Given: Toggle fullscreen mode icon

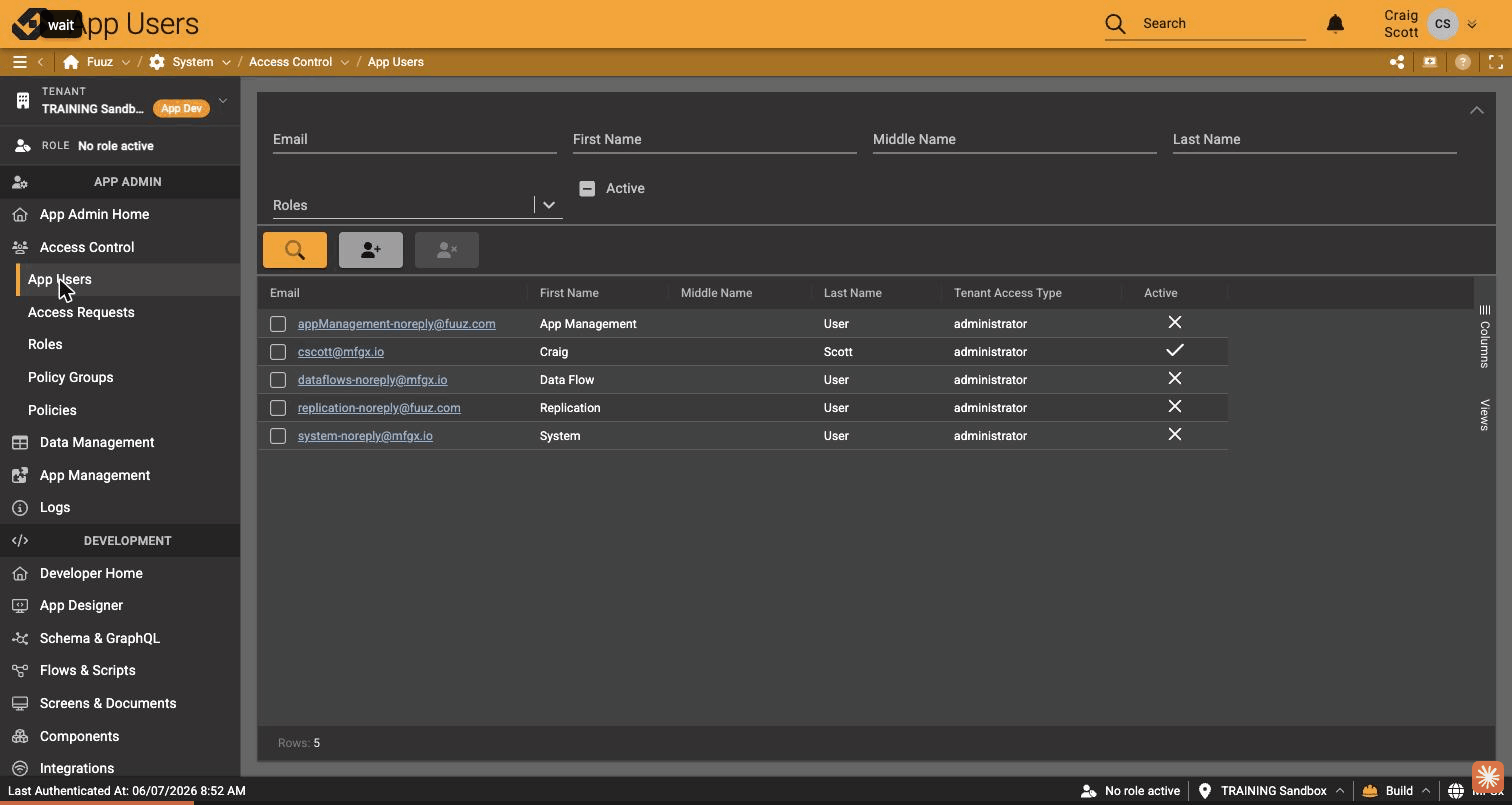Looking at the screenshot, I should click(1496, 62).
